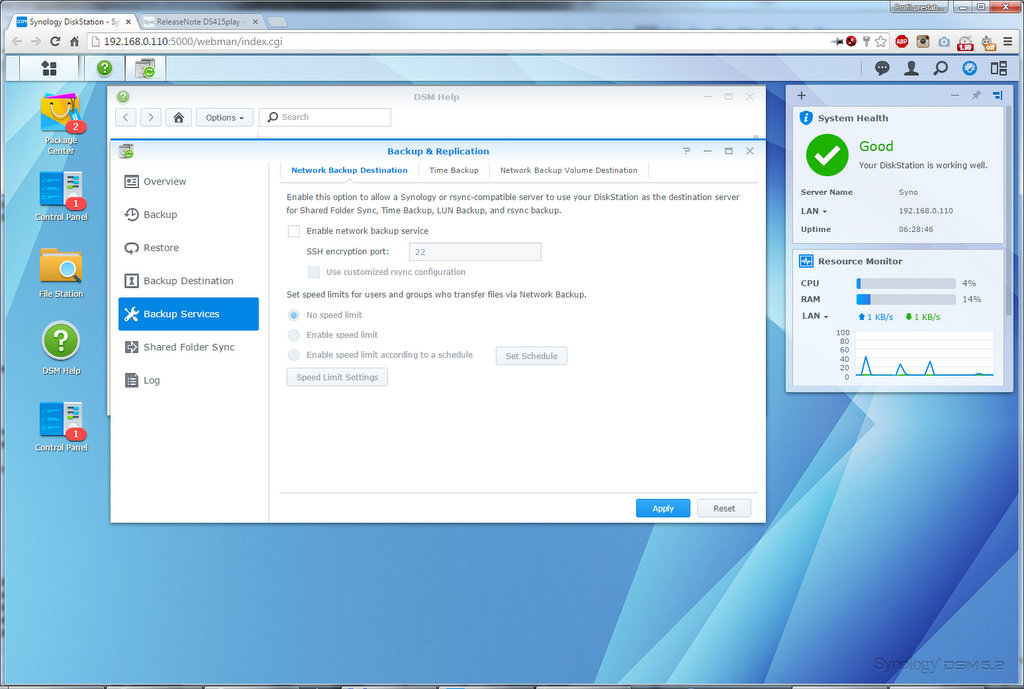This screenshot has height=689, width=1024.
Task: Click the CPU usage bar
Action: click(906, 283)
